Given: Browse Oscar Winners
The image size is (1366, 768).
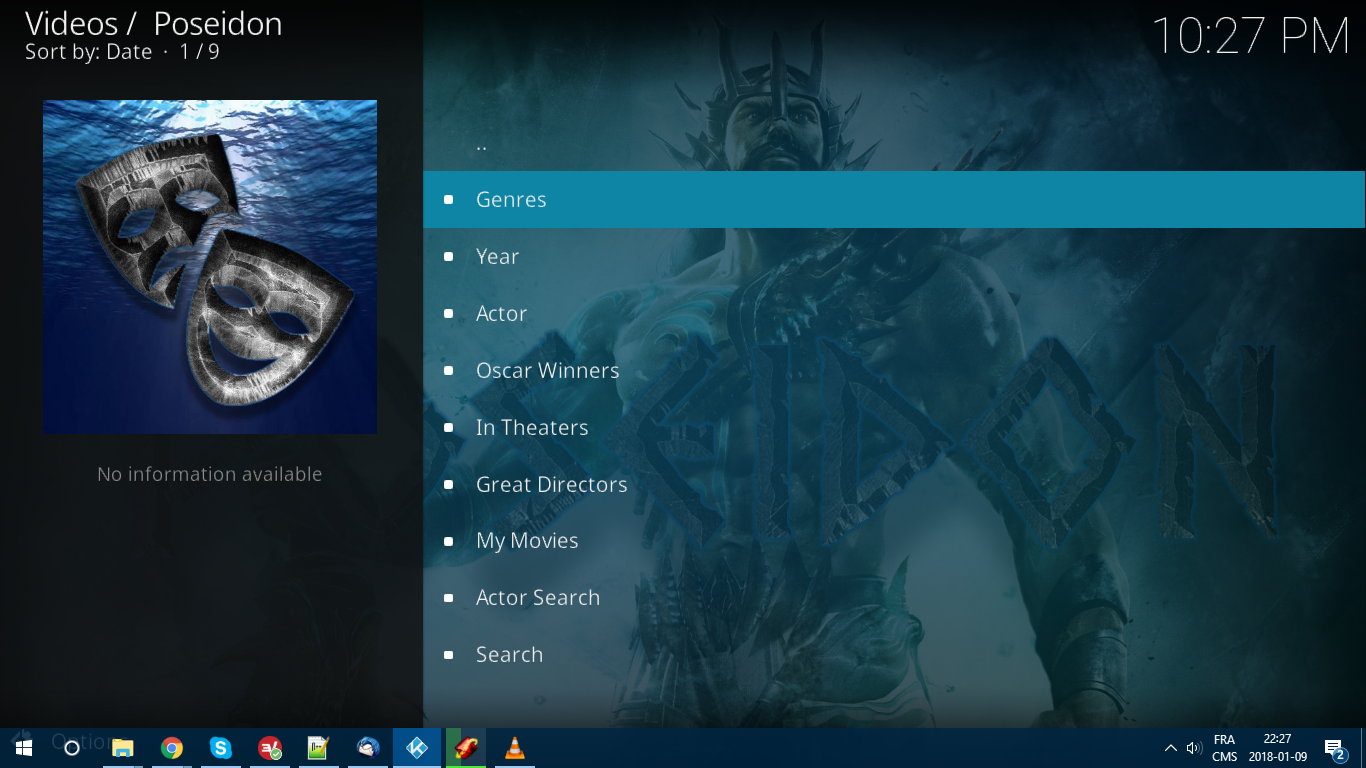Looking at the screenshot, I should pos(894,370).
